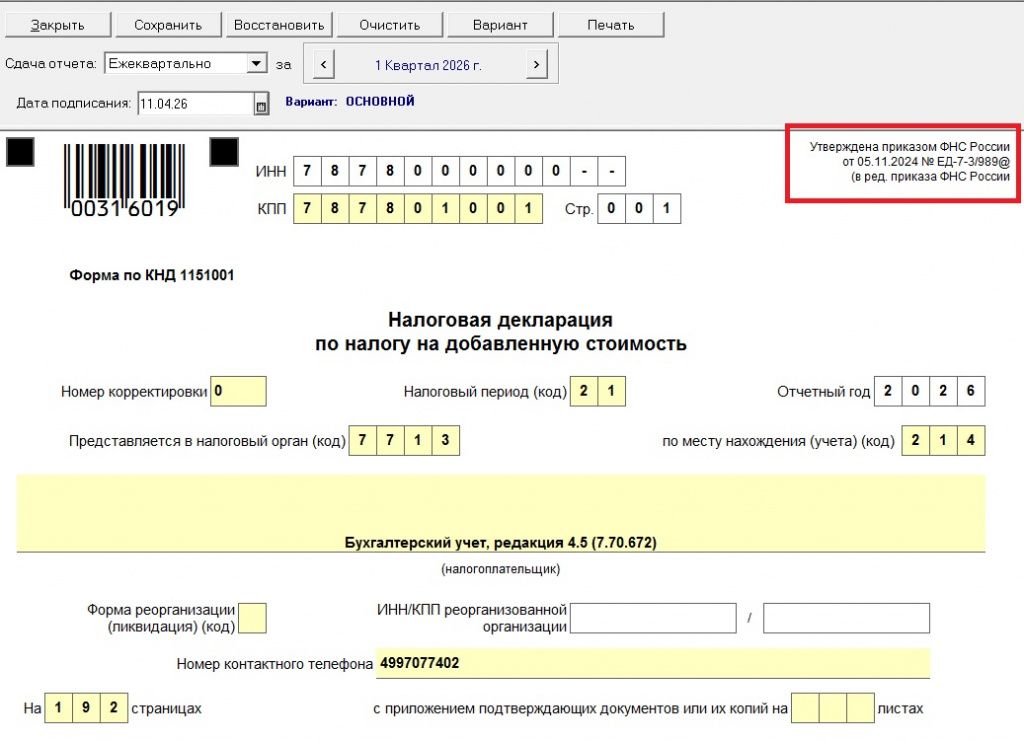Click the Форма по КНД 1151001 text

(x=152, y=276)
